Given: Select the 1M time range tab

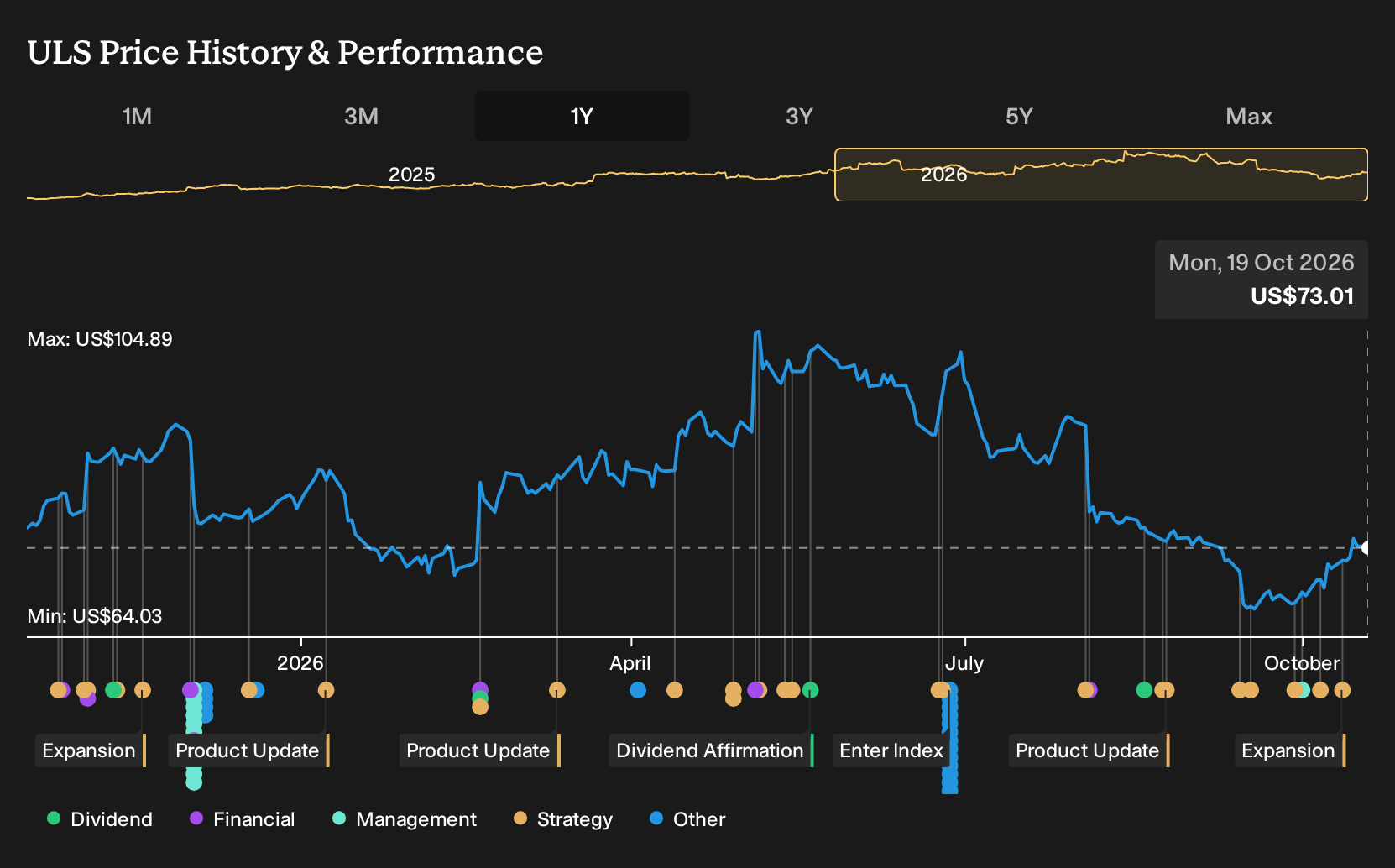Looking at the screenshot, I should [x=137, y=116].
